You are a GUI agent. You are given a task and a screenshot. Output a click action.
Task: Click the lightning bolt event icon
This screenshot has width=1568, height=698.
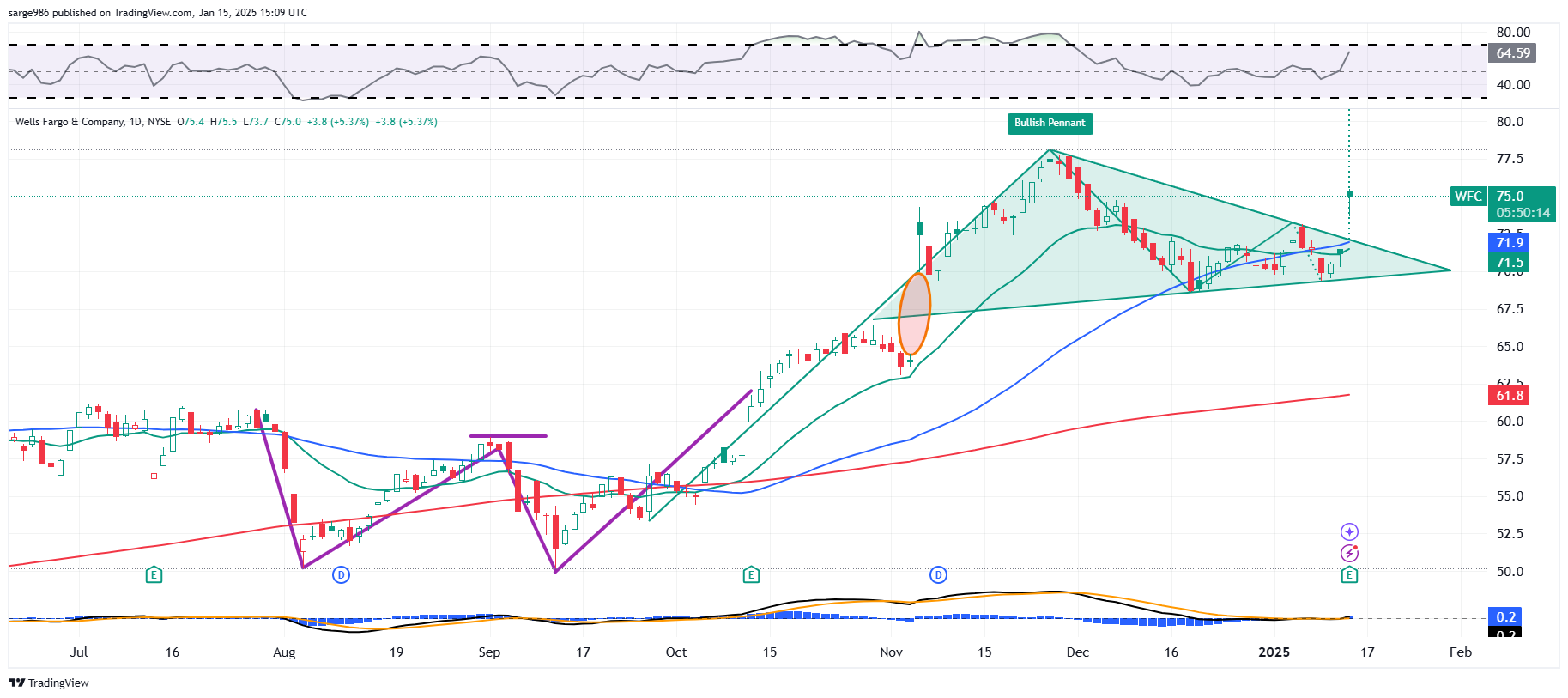[1349, 553]
